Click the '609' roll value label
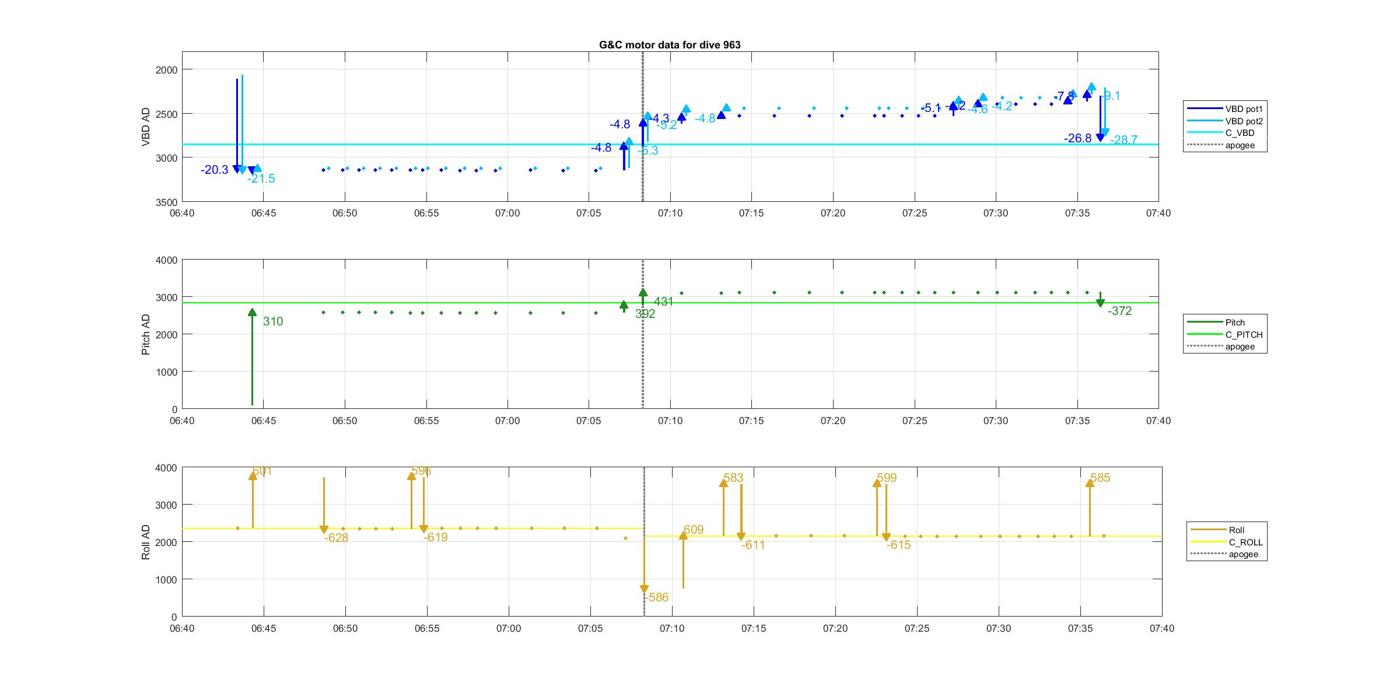1400x693 pixels. coord(694,531)
